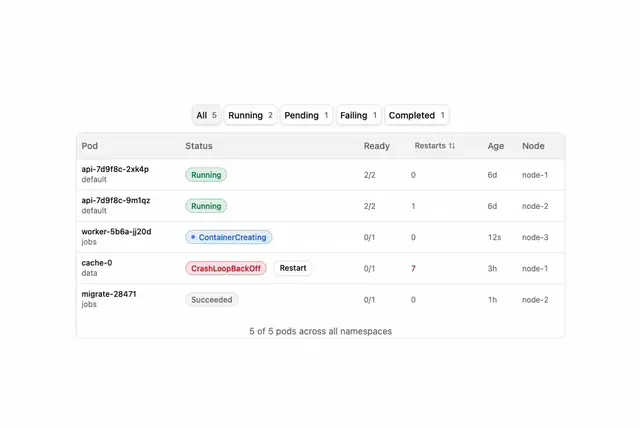Click node-2 in the migrate-28471 row
Image resolution: width=640 pixels, height=428 pixels.
[x=535, y=300]
